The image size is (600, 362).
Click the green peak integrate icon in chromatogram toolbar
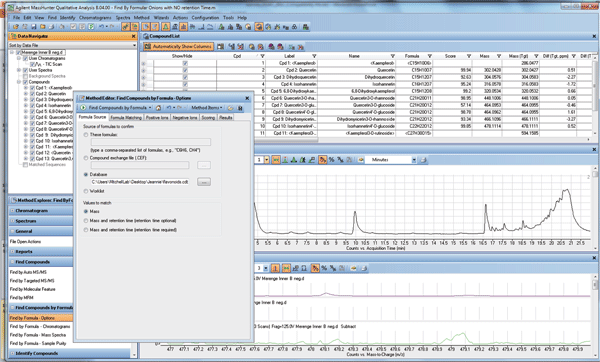(294, 160)
